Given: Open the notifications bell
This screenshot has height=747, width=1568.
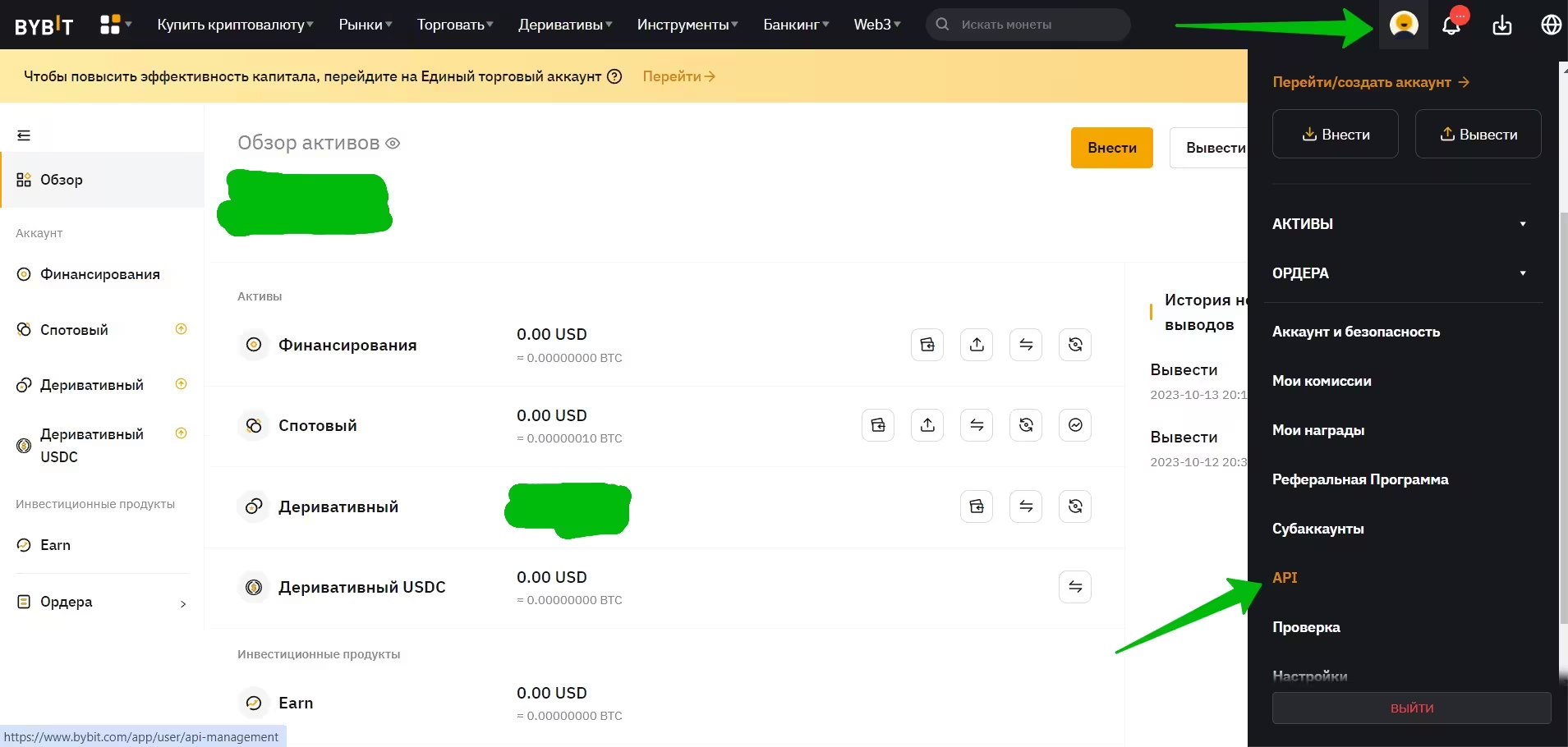Looking at the screenshot, I should click(x=1452, y=25).
